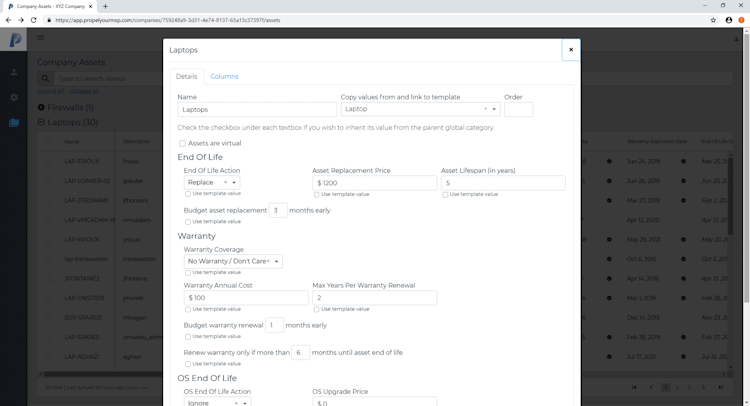Open the Warranty Coverage dropdown
The width and height of the screenshot is (750, 406).
[x=233, y=261]
